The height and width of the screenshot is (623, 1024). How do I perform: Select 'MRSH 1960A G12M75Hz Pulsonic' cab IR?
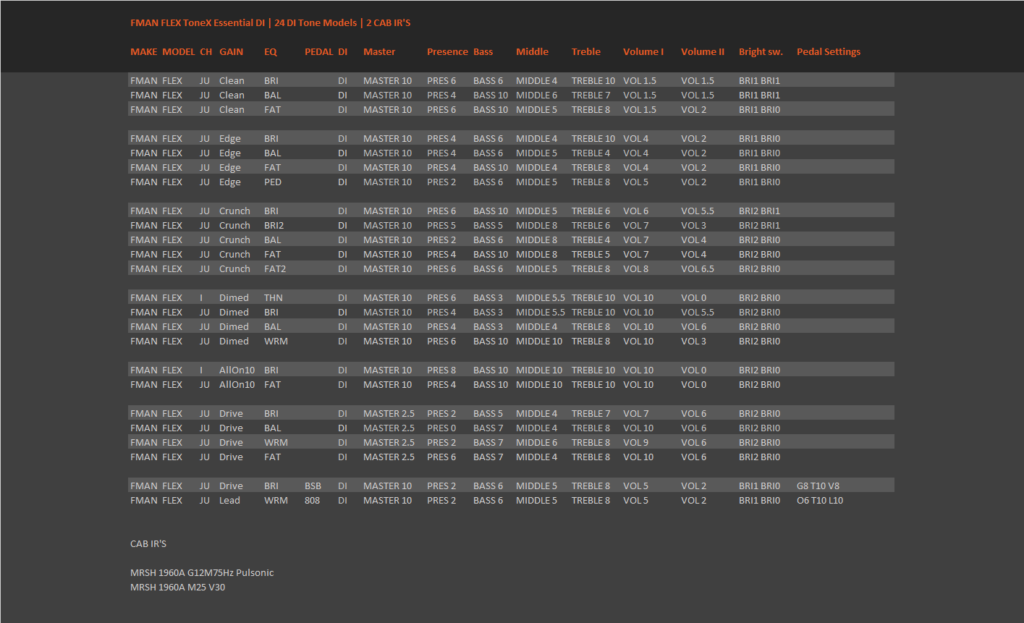tap(202, 573)
